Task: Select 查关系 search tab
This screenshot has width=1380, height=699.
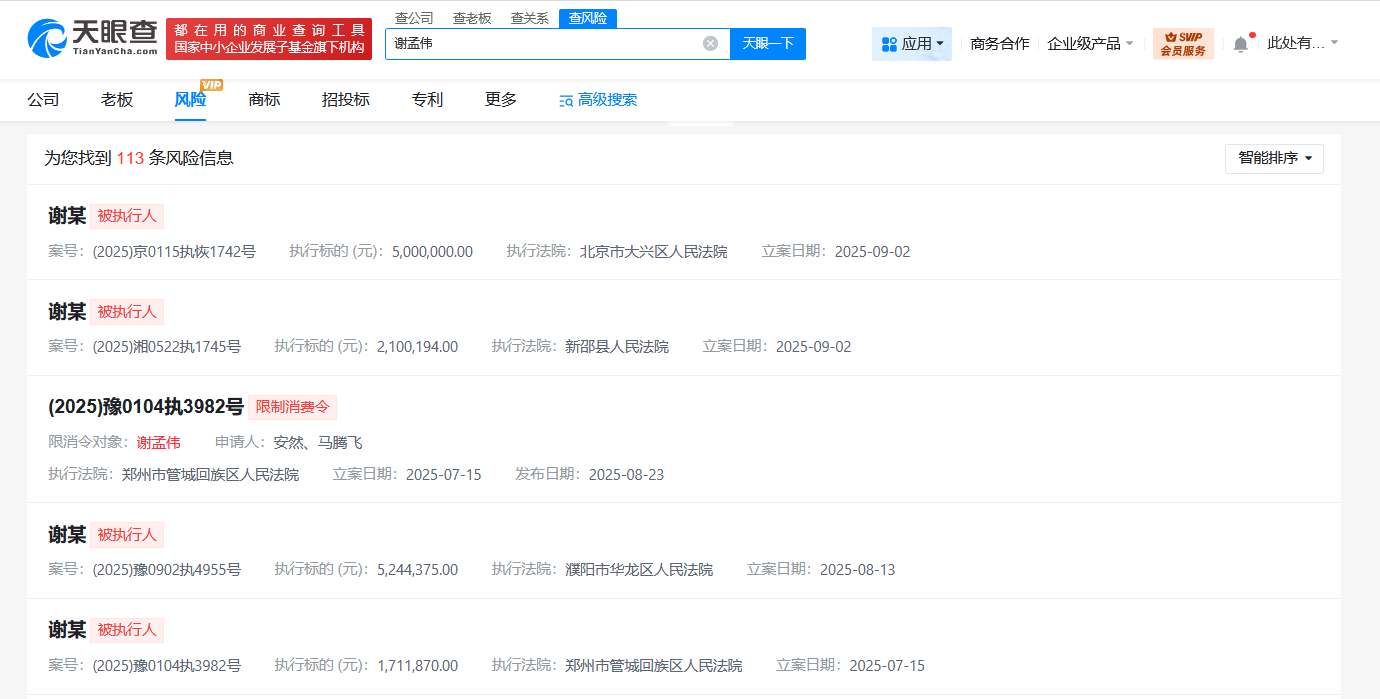Action: [530, 18]
